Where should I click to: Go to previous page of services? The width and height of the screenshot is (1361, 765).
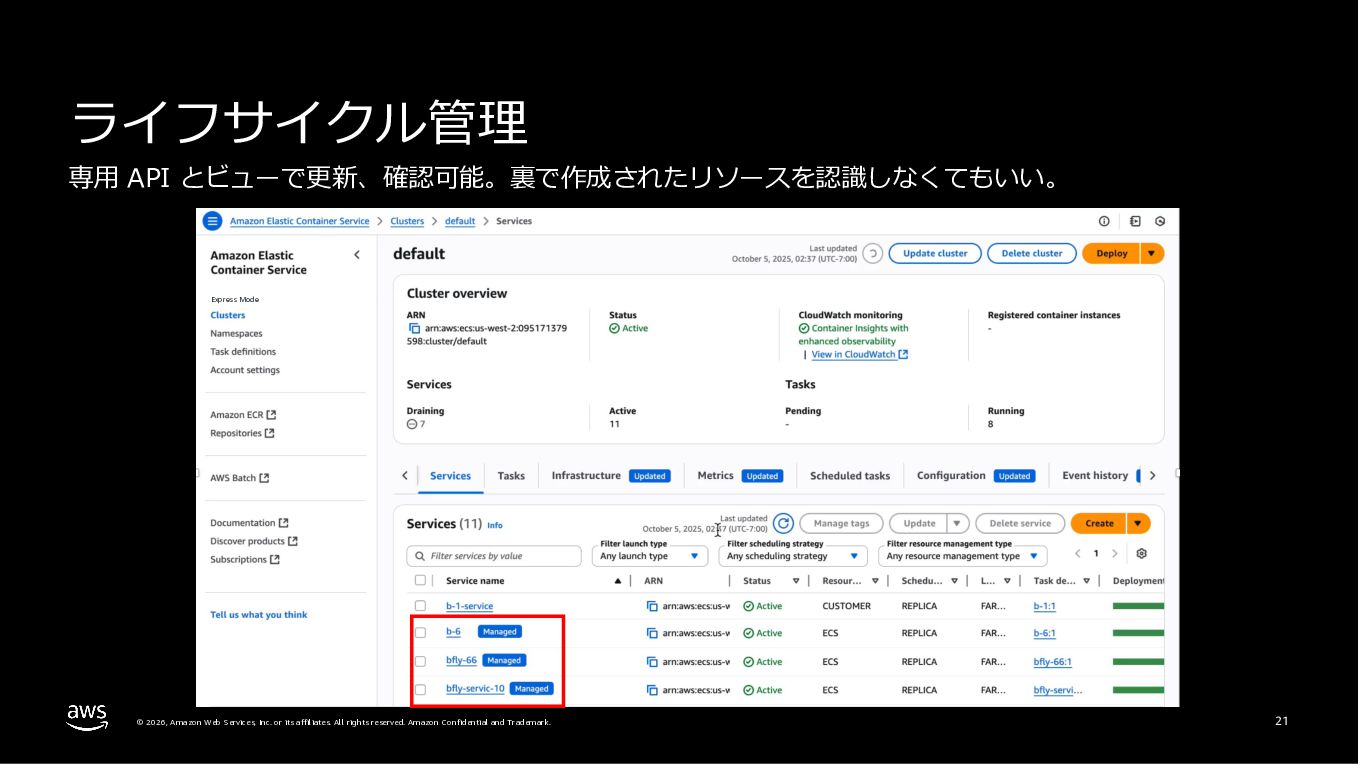click(x=1078, y=553)
